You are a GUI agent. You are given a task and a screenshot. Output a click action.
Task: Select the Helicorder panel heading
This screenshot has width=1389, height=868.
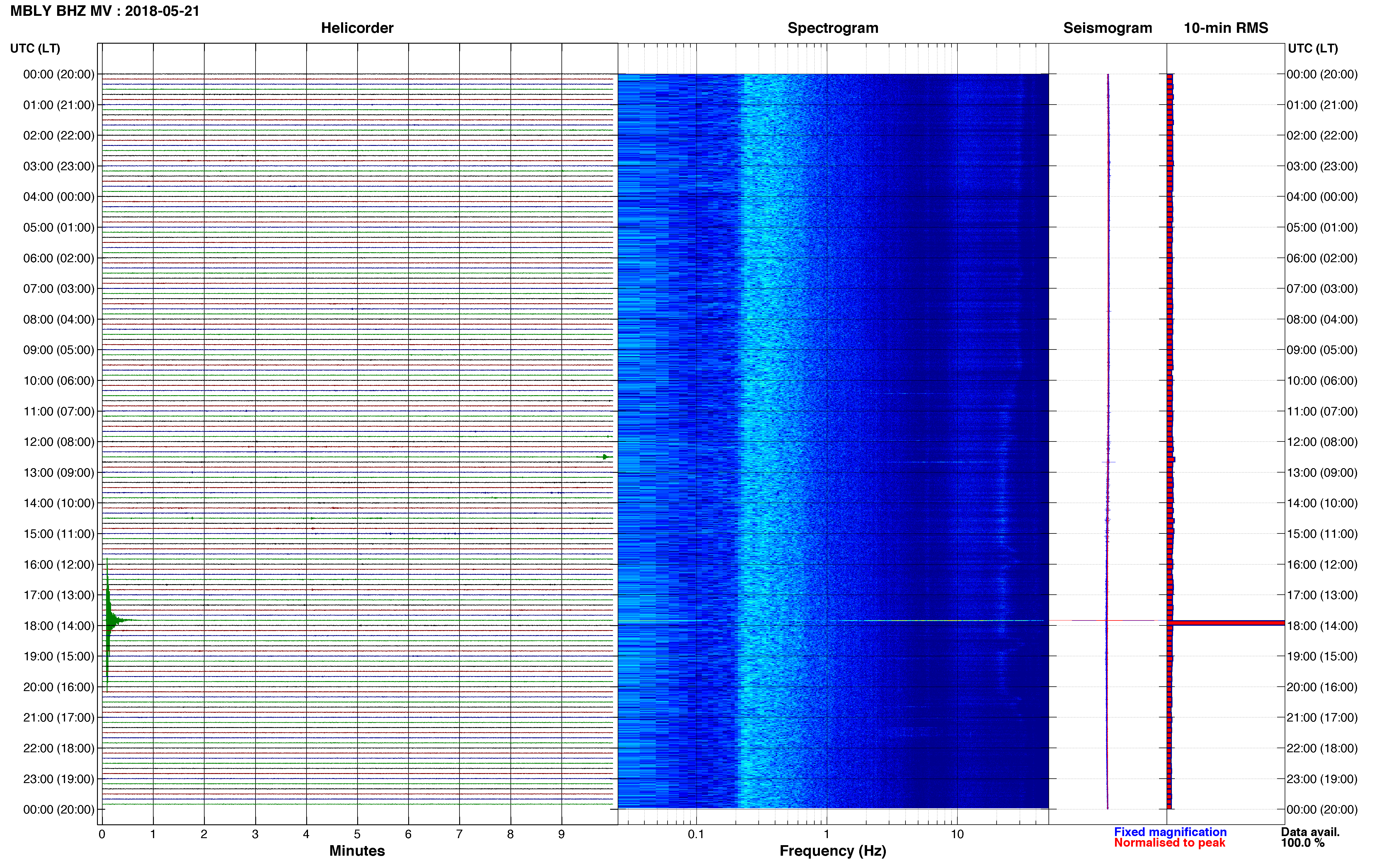(357, 28)
